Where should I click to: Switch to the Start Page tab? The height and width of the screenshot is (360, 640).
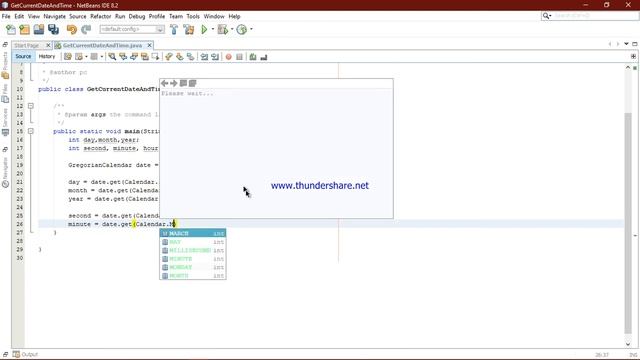coord(27,45)
